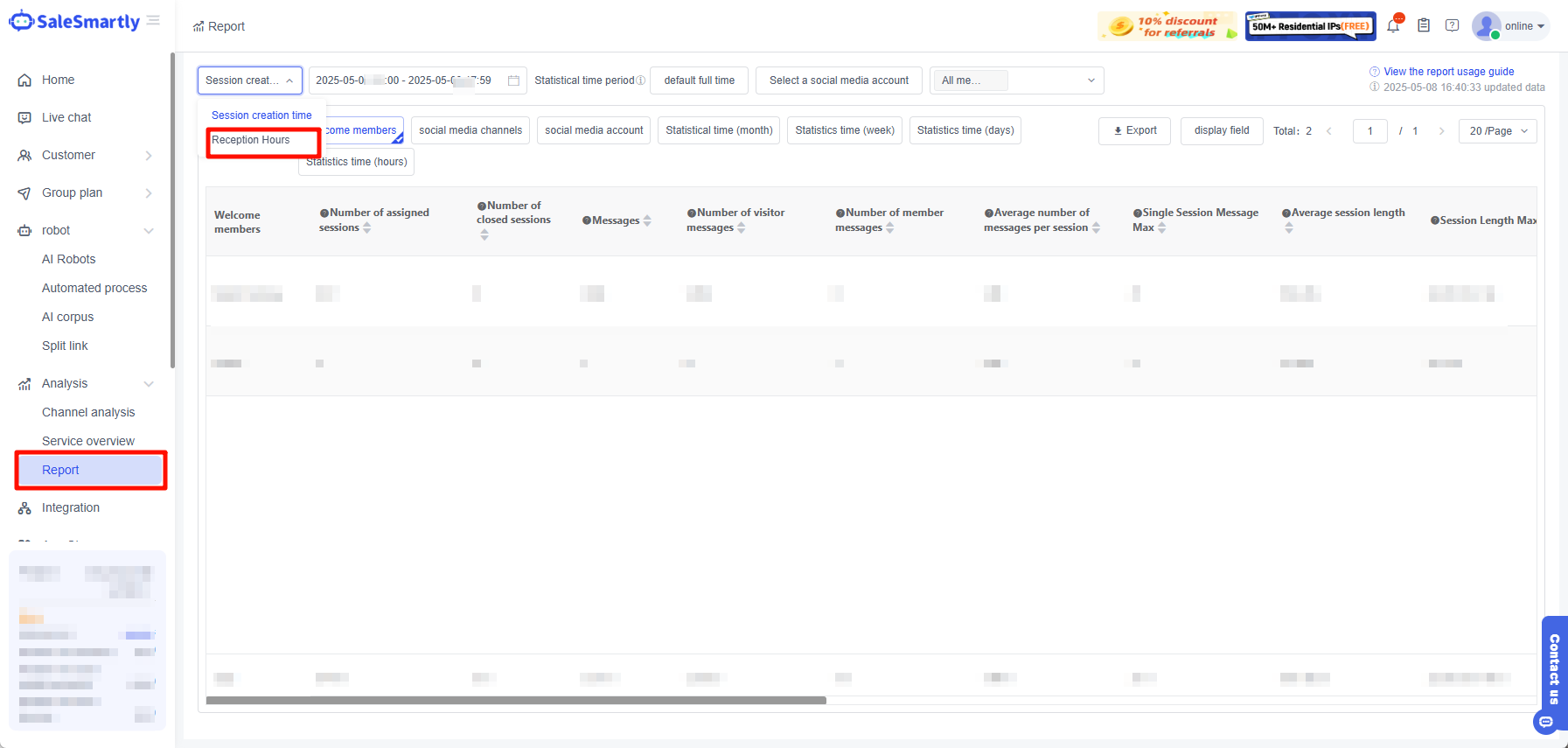The height and width of the screenshot is (748, 1568).
Task: Toggle Statistical time (month) grouping
Action: [718, 130]
